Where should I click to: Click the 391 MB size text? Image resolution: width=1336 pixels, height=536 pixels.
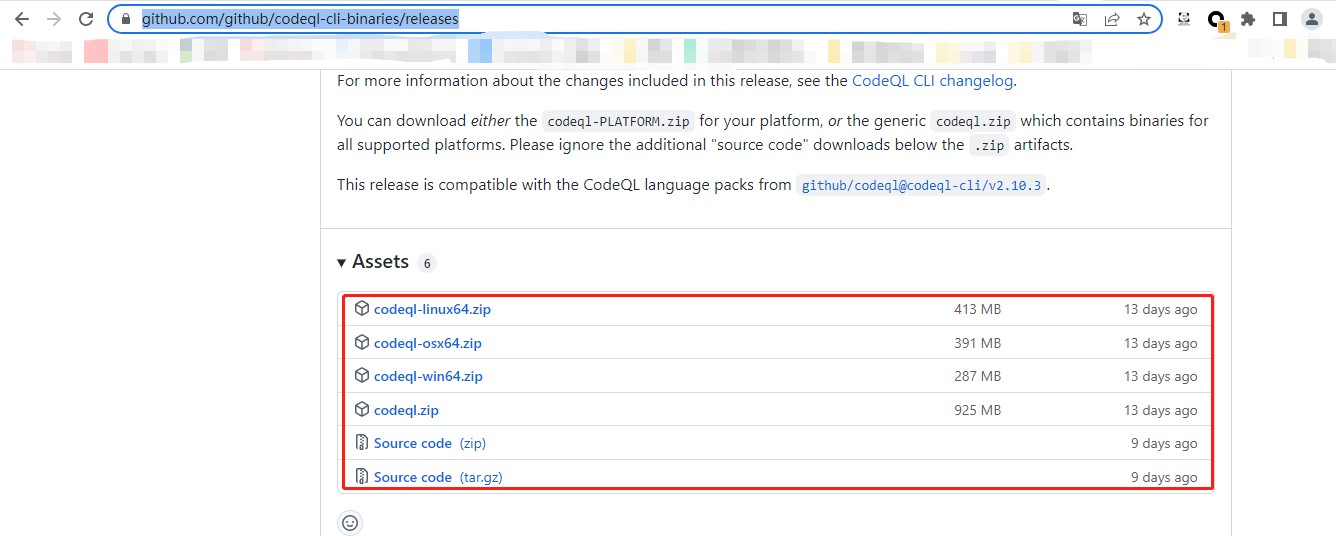pos(977,343)
